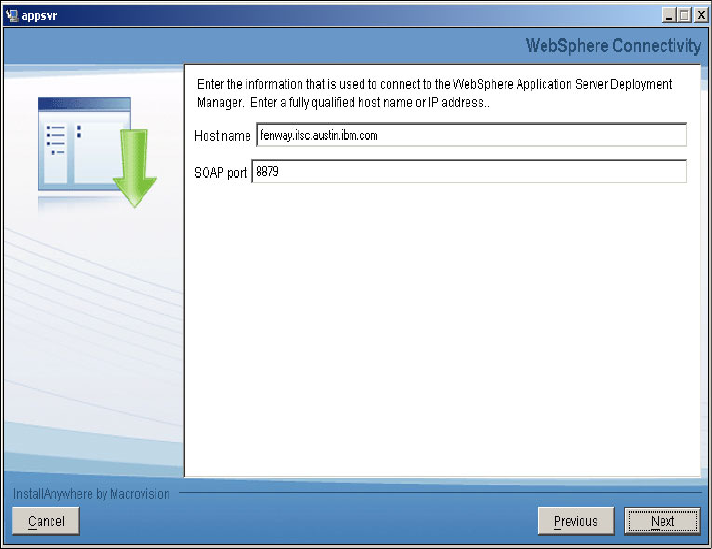Focus the Host name input field
Screen dimensions: 712x549
pyautogui.click(x=471, y=135)
